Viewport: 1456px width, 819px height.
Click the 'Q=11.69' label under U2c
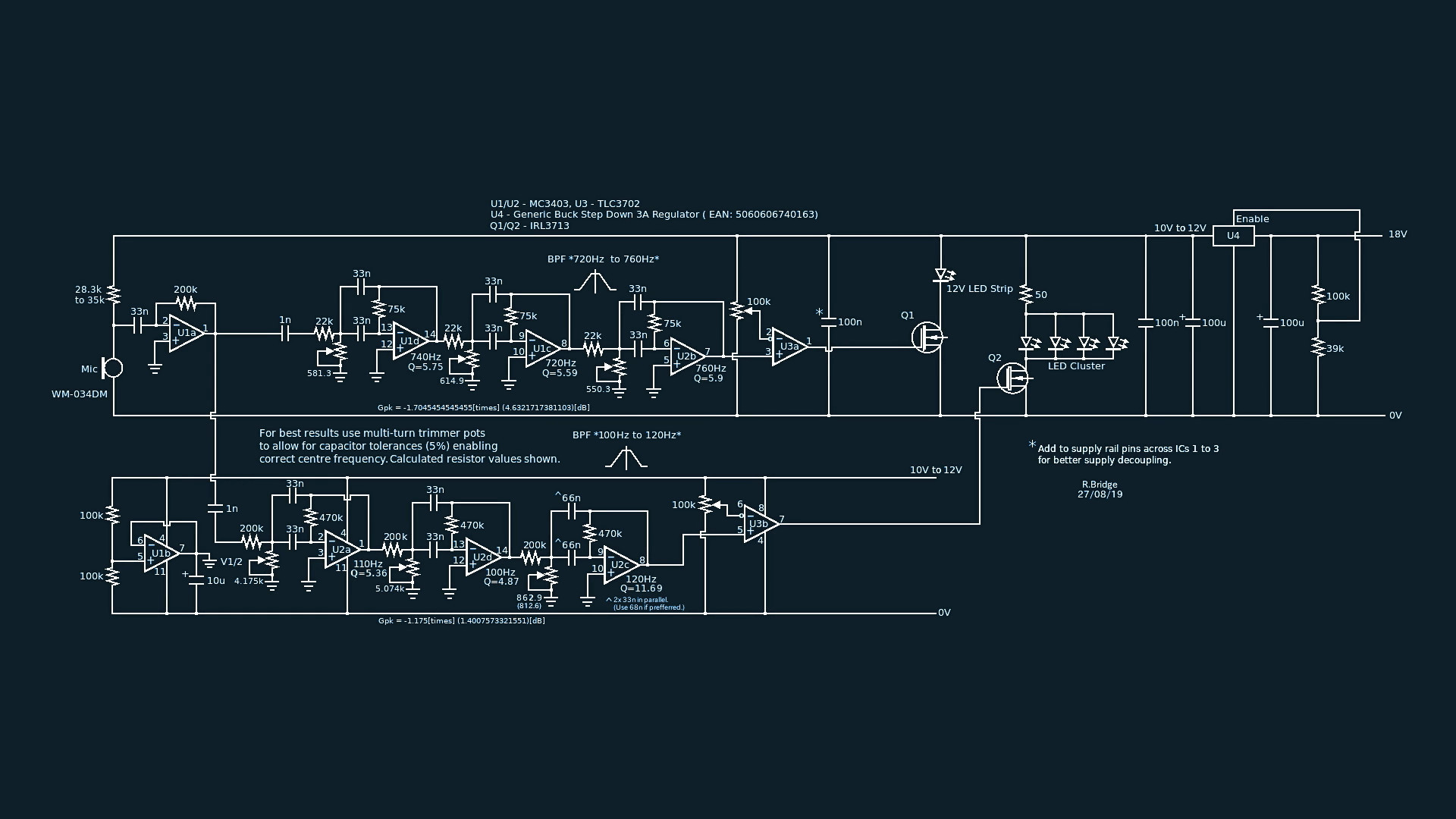click(x=641, y=588)
